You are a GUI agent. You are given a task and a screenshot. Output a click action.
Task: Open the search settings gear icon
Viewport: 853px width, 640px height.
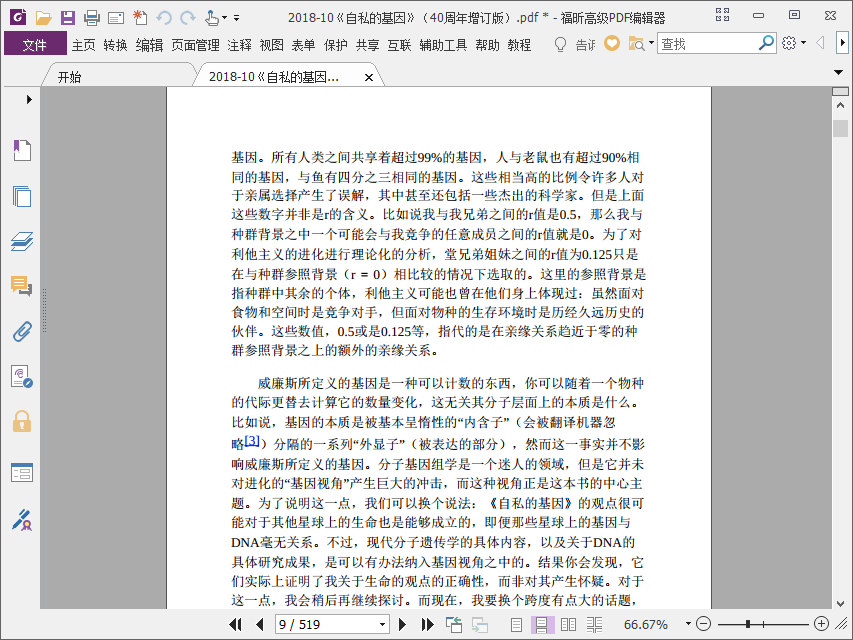[789, 43]
